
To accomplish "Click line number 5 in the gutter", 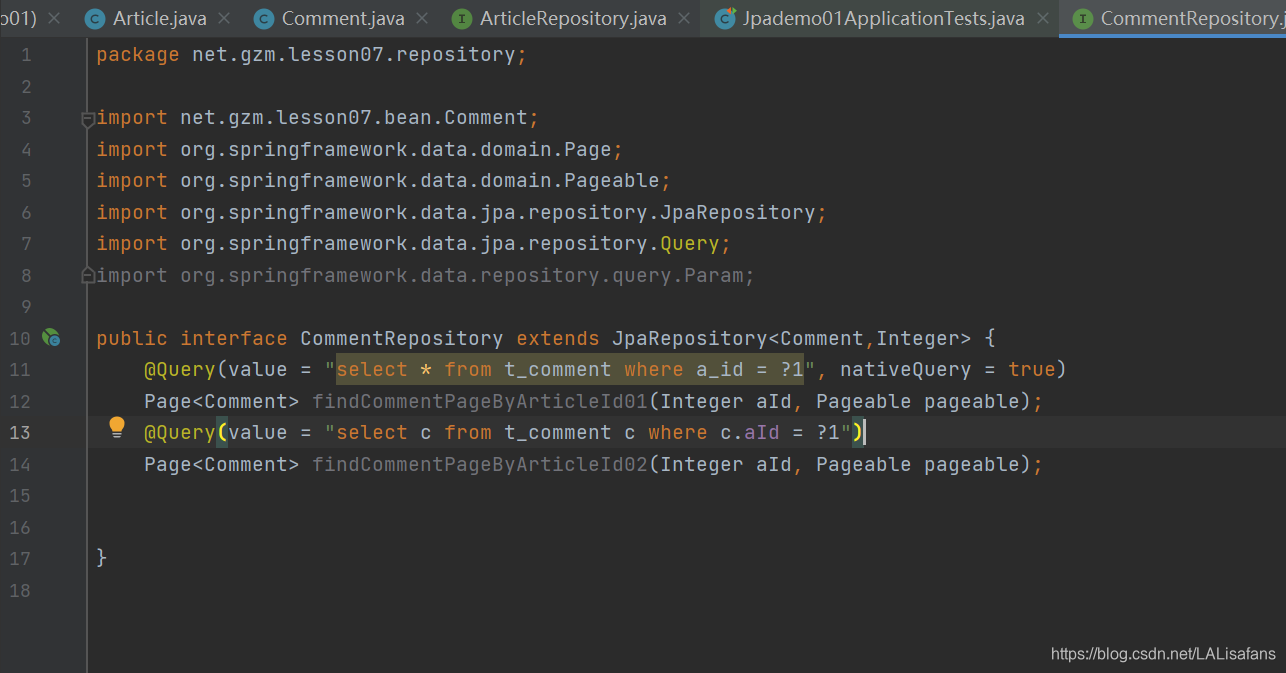I will coord(26,181).
